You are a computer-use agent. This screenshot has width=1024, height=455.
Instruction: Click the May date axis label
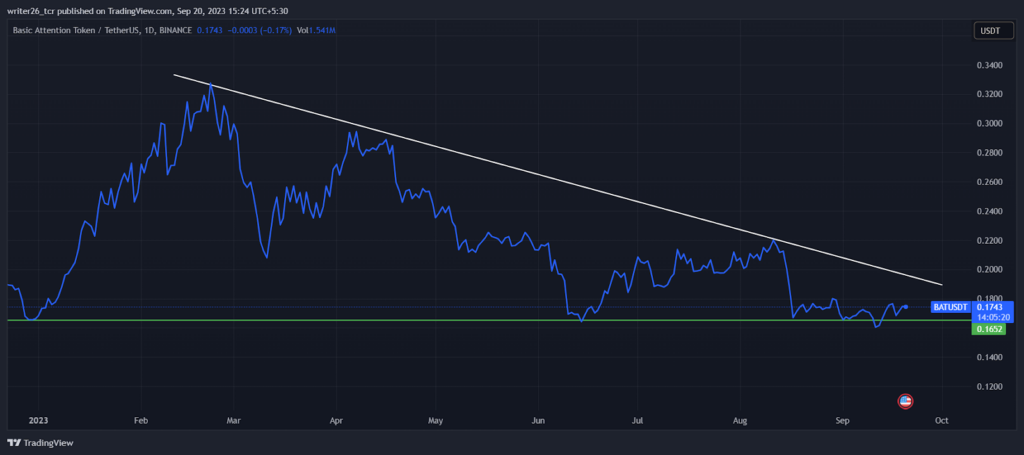click(436, 421)
